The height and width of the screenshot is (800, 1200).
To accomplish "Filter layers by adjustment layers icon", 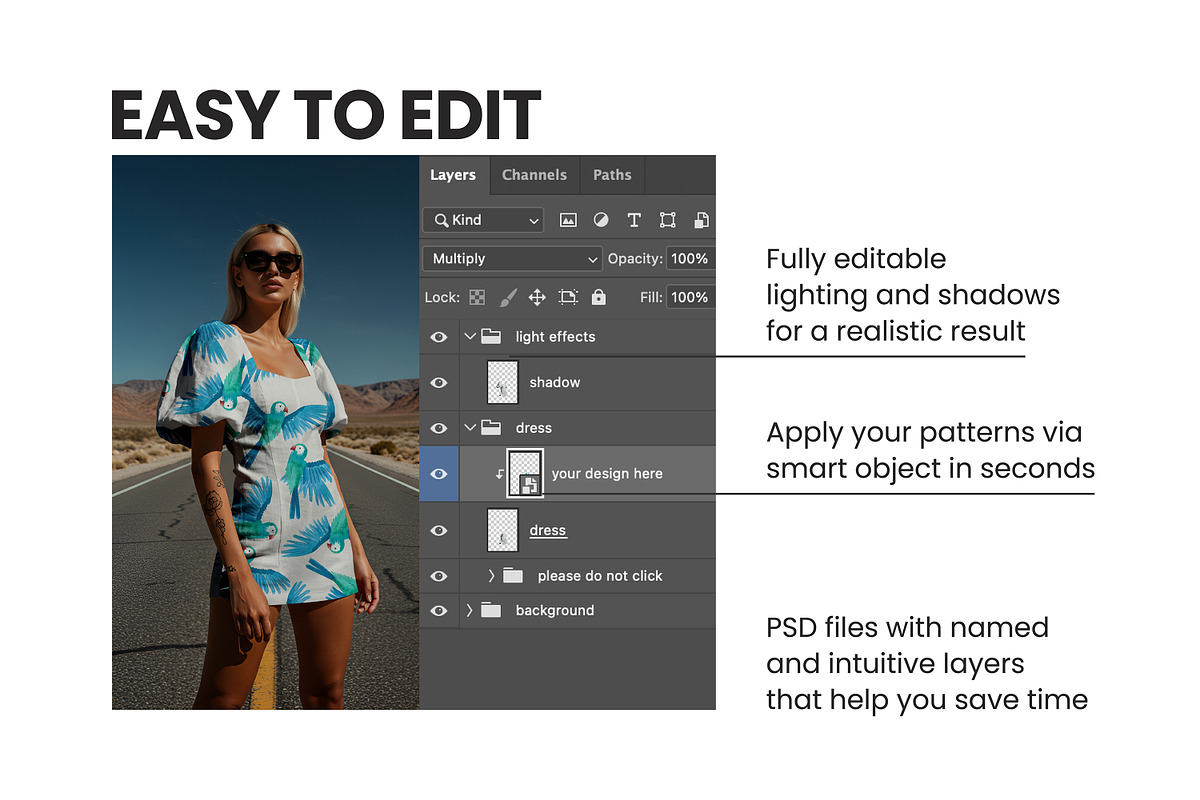I will point(601,220).
